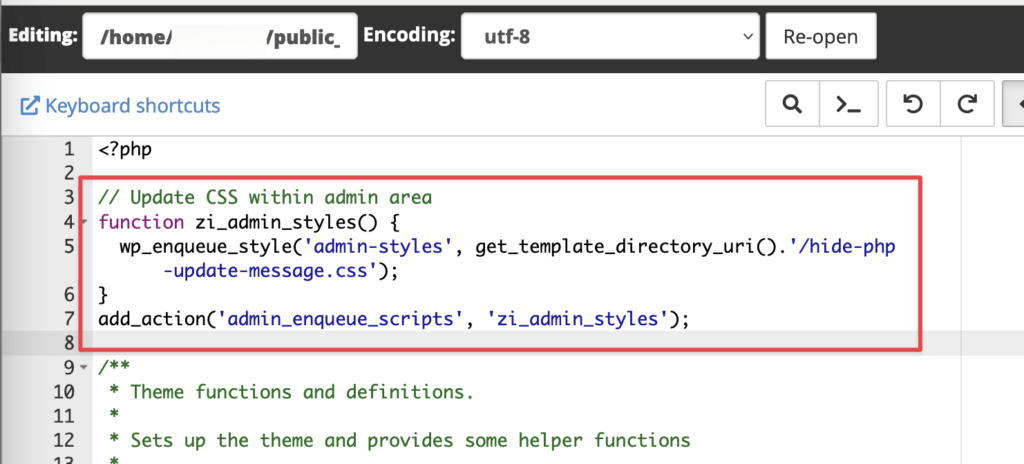Image resolution: width=1024 pixels, height=464 pixels.
Task: Open the Keyboard shortcuts link
Action: pos(120,106)
